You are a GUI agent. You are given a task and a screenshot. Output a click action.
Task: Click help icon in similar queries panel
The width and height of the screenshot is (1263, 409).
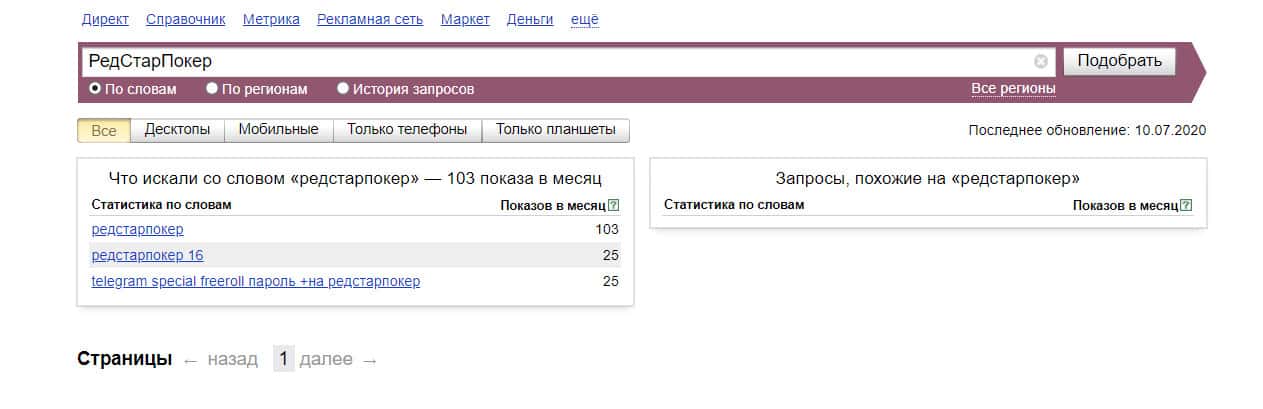point(1186,206)
